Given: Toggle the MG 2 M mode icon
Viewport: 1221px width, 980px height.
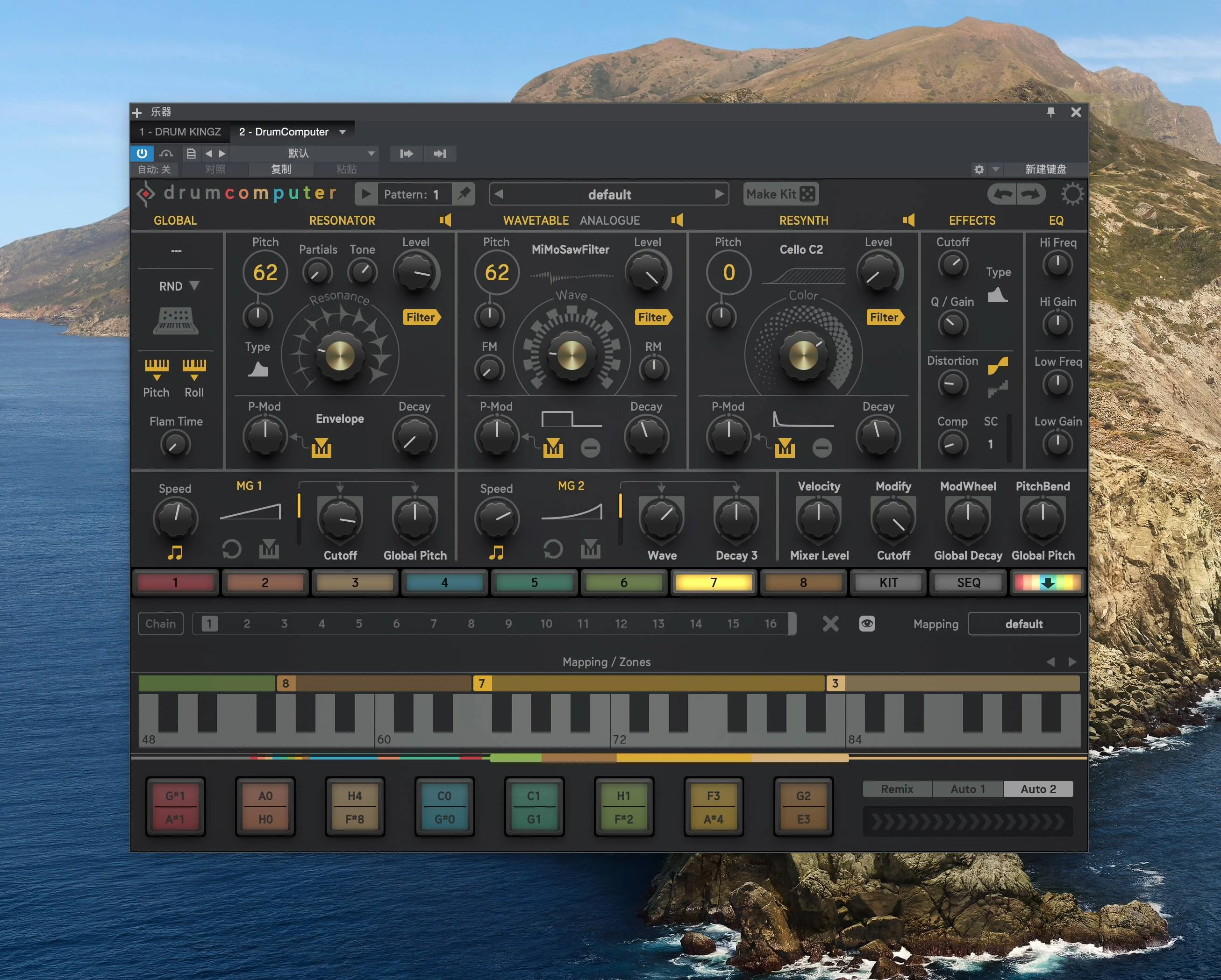Looking at the screenshot, I should 591,548.
